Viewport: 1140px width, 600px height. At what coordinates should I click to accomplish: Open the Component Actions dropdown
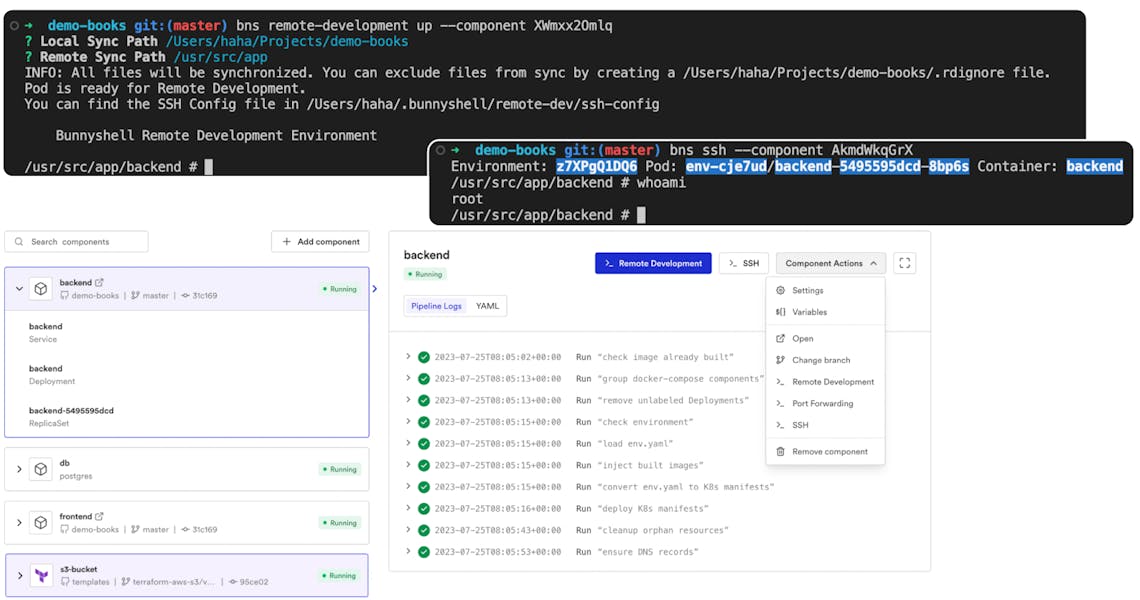pyautogui.click(x=830, y=263)
